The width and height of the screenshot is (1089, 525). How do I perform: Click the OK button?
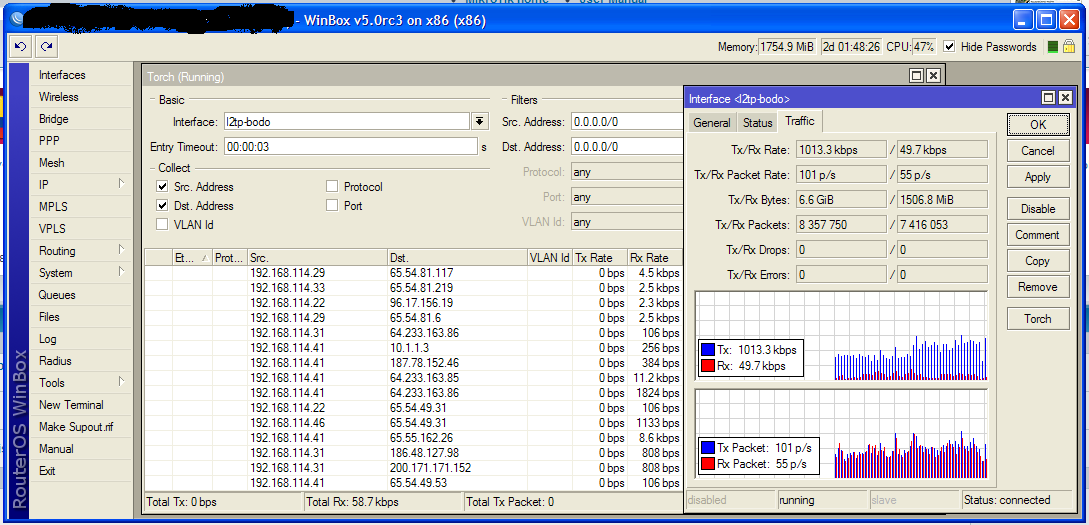pyautogui.click(x=1038, y=124)
